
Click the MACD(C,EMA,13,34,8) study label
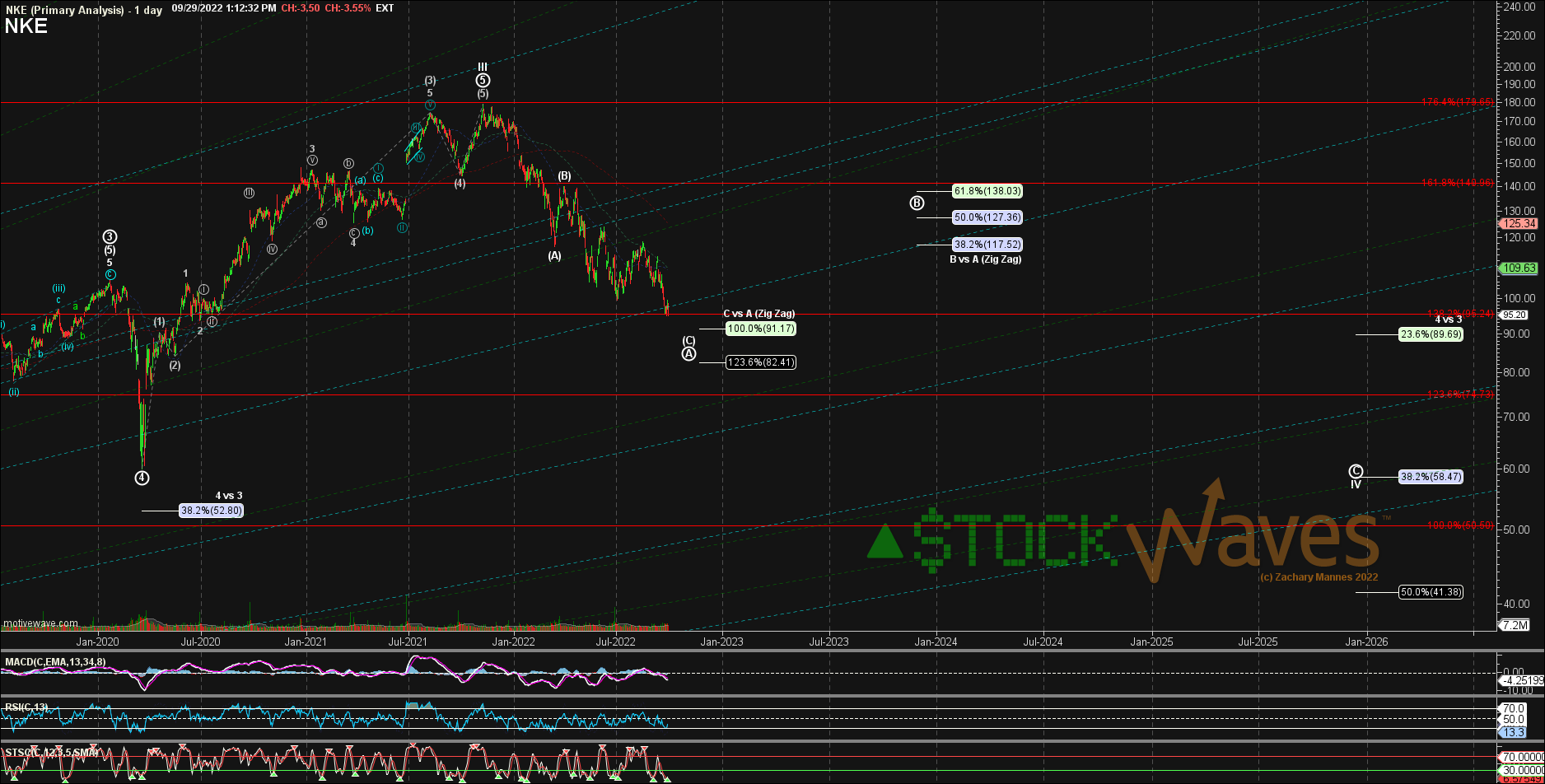click(x=55, y=661)
